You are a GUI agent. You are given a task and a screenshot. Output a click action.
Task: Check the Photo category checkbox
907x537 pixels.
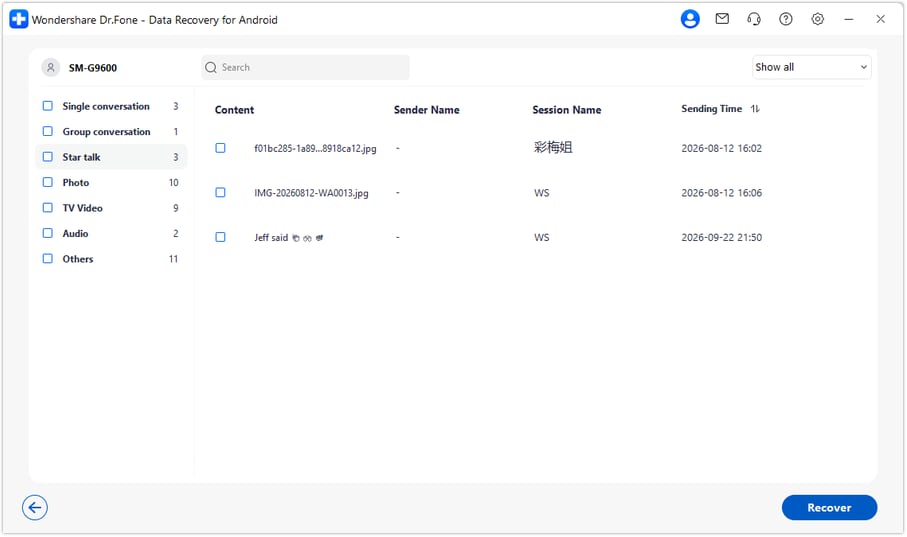48,182
